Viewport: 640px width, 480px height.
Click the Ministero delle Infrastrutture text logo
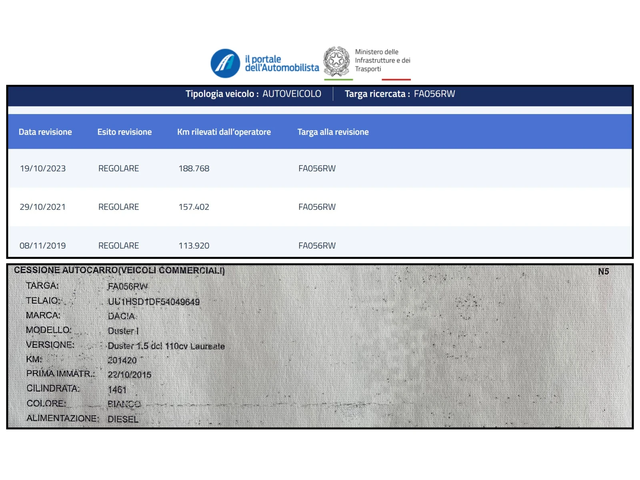click(383, 62)
